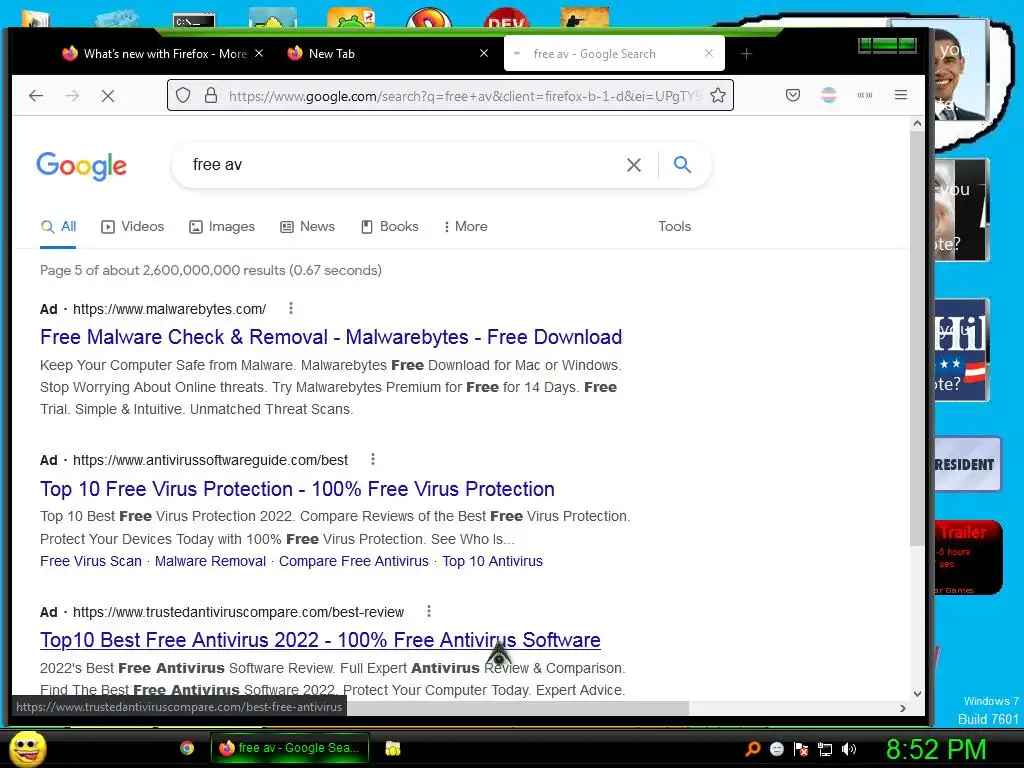Close the What's new with Firefox tab
1024x768 pixels.
259,54
